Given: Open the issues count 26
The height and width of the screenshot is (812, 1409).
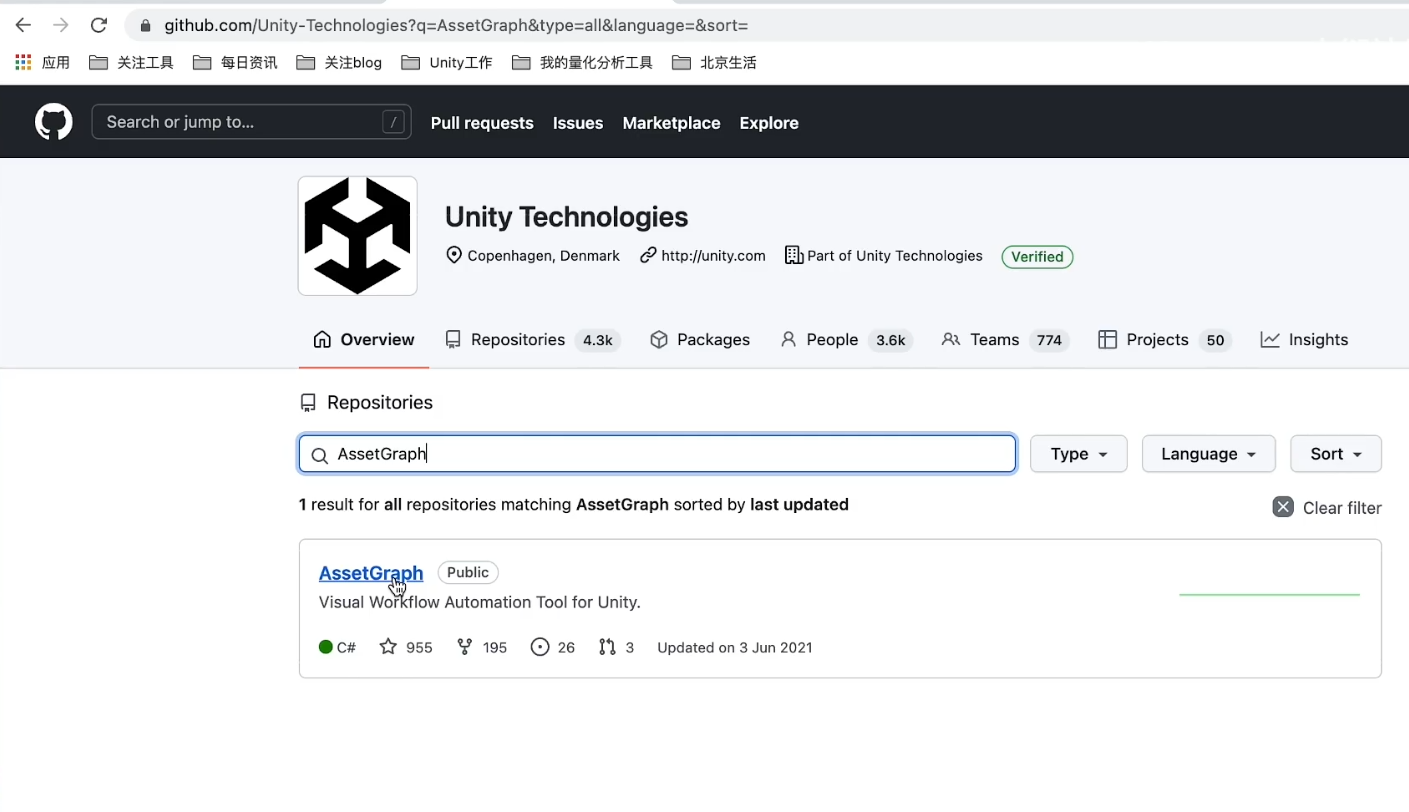Looking at the screenshot, I should point(553,648).
